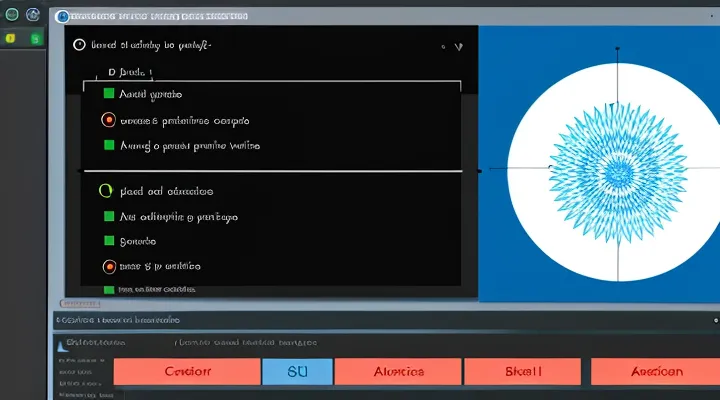Click the red 'Aecican' button at right

coord(655,371)
